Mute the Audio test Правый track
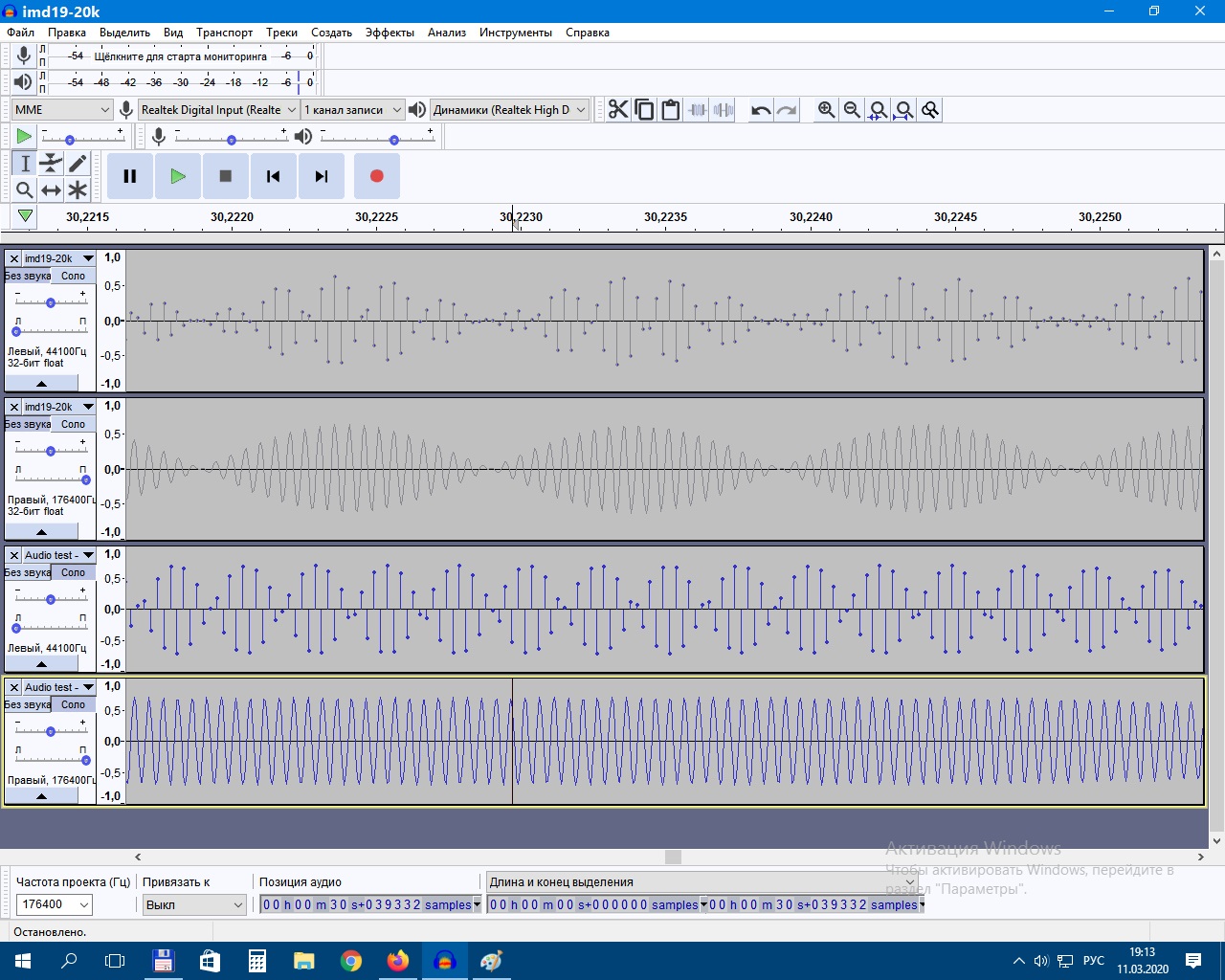Viewport: 1225px width, 980px height. click(x=29, y=704)
